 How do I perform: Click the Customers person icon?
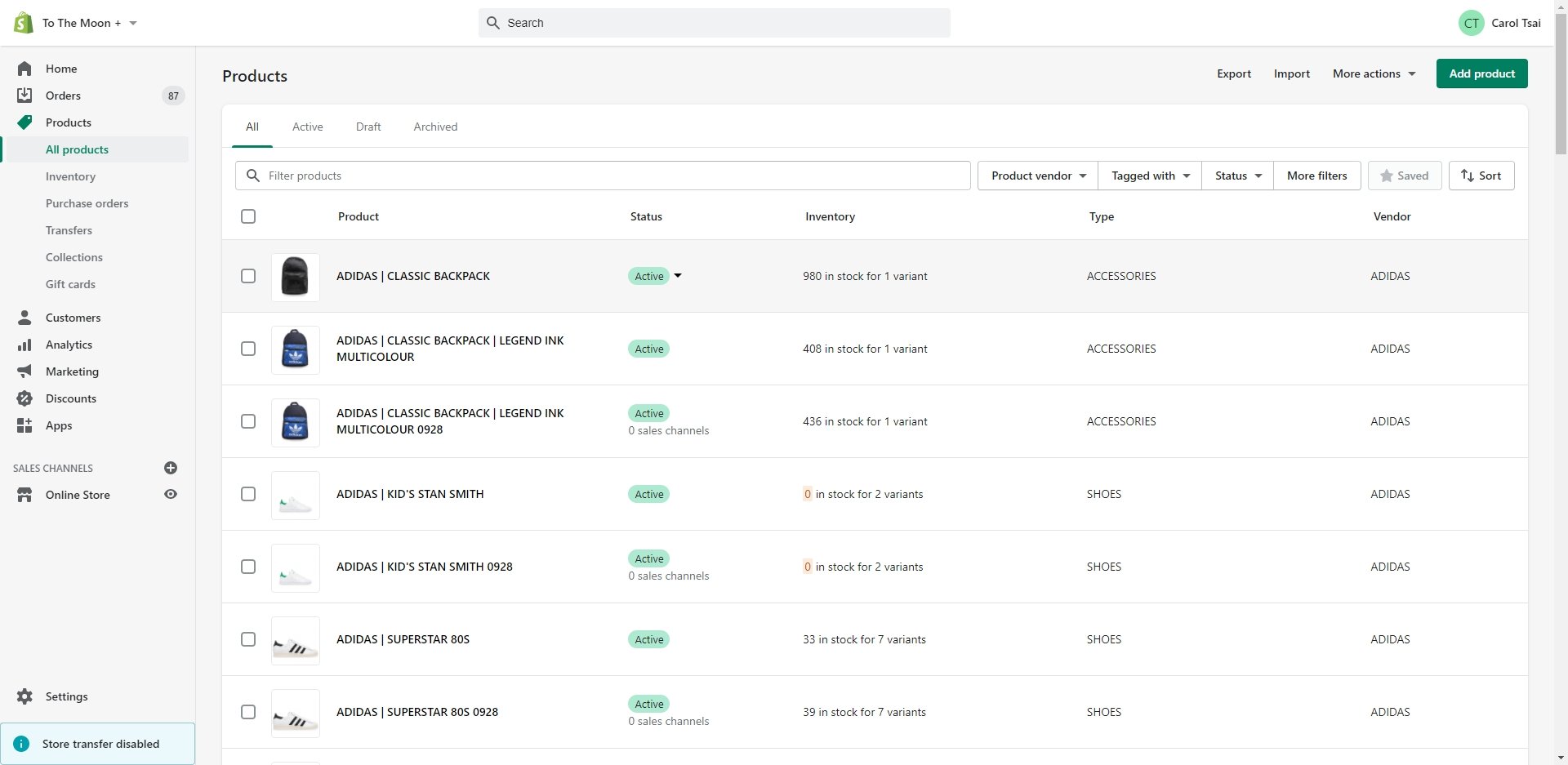24,318
